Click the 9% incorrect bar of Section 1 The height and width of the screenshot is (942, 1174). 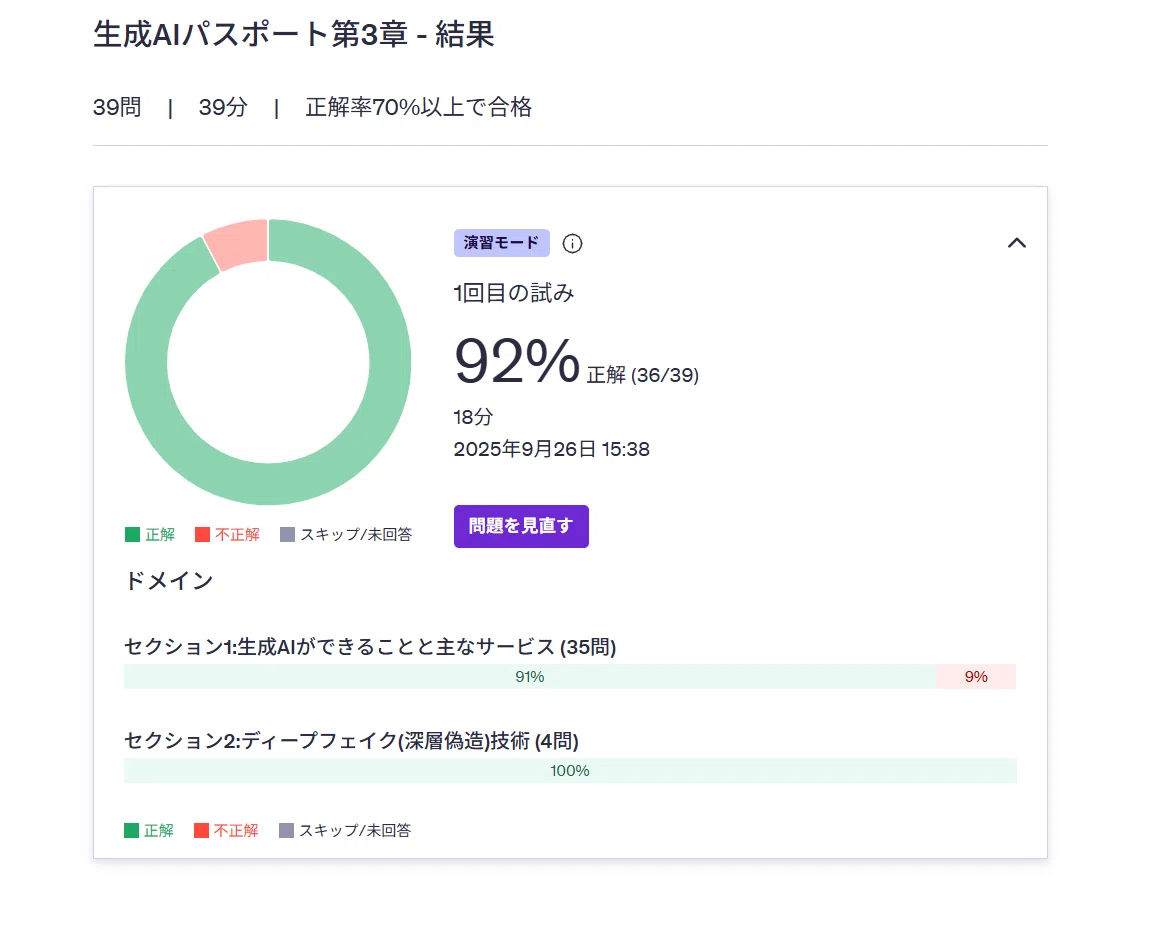point(976,677)
